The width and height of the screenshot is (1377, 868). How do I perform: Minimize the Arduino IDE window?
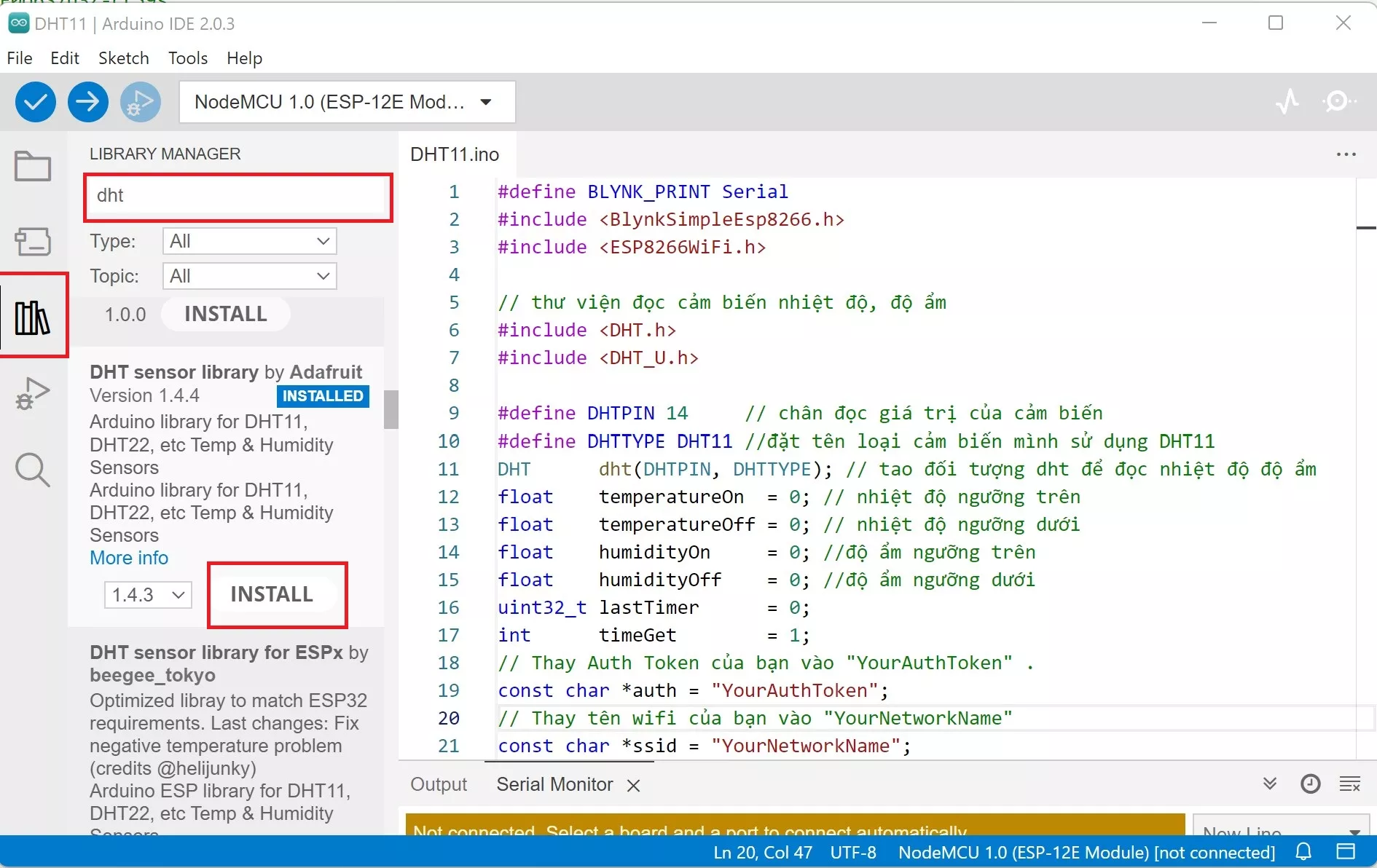pyautogui.click(x=1209, y=23)
